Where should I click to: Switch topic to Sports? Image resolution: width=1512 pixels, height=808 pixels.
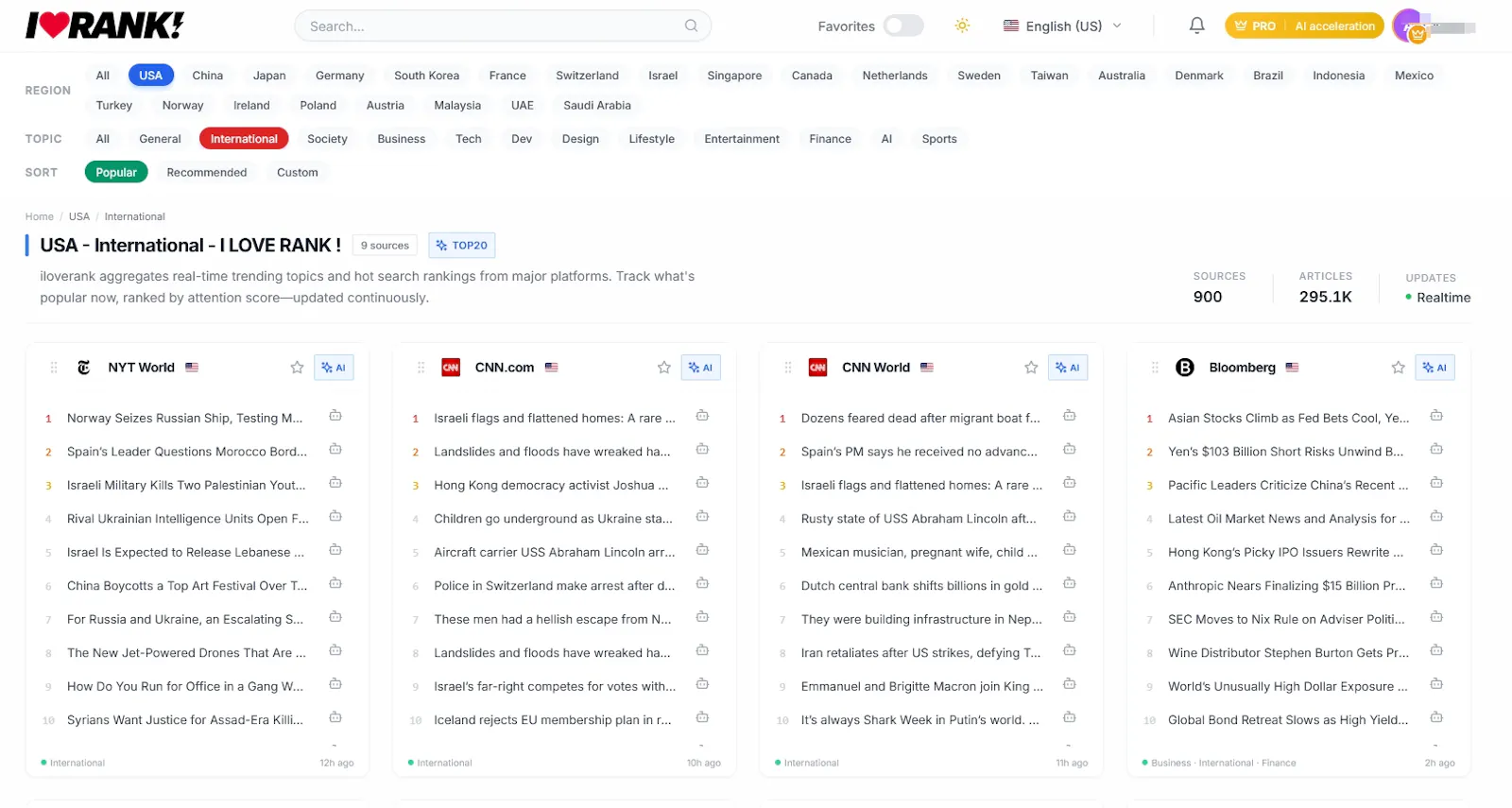pyautogui.click(x=939, y=139)
